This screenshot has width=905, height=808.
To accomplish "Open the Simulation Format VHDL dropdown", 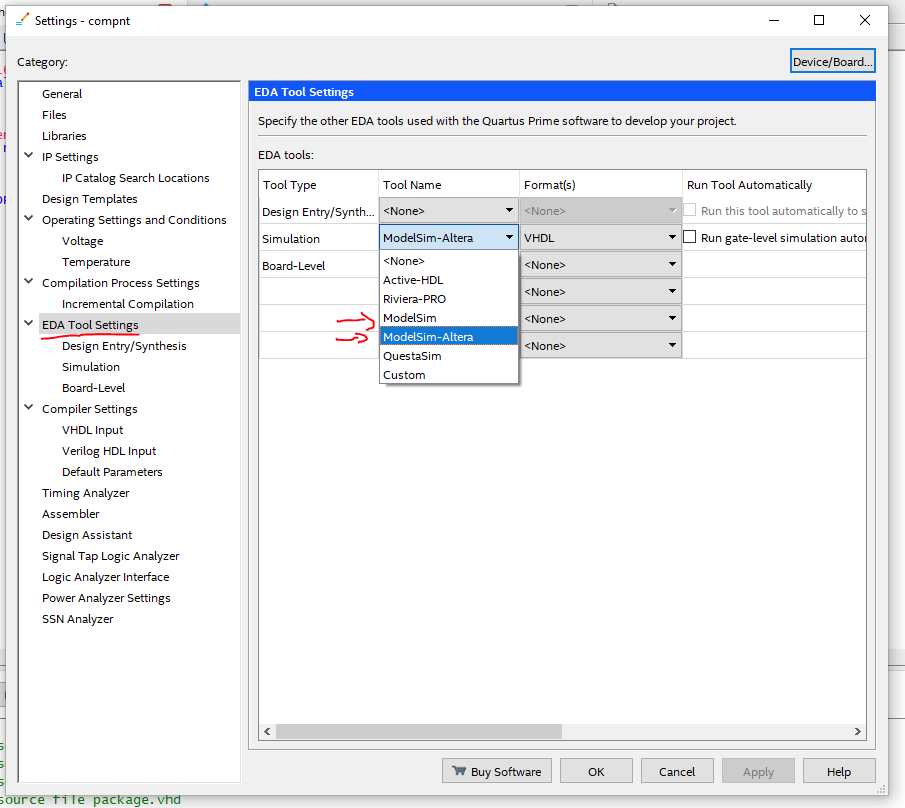I will pyautogui.click(x=600, y=238).
